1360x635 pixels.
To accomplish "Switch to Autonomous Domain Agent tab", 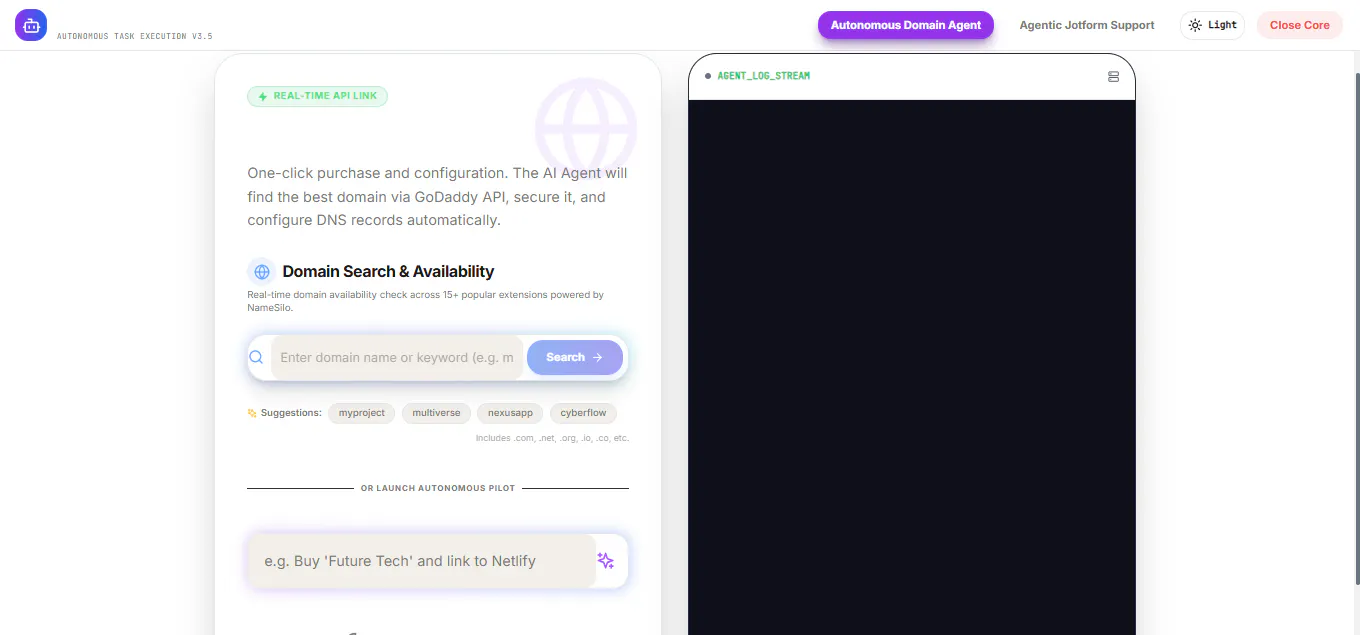I will click(906, 25).
